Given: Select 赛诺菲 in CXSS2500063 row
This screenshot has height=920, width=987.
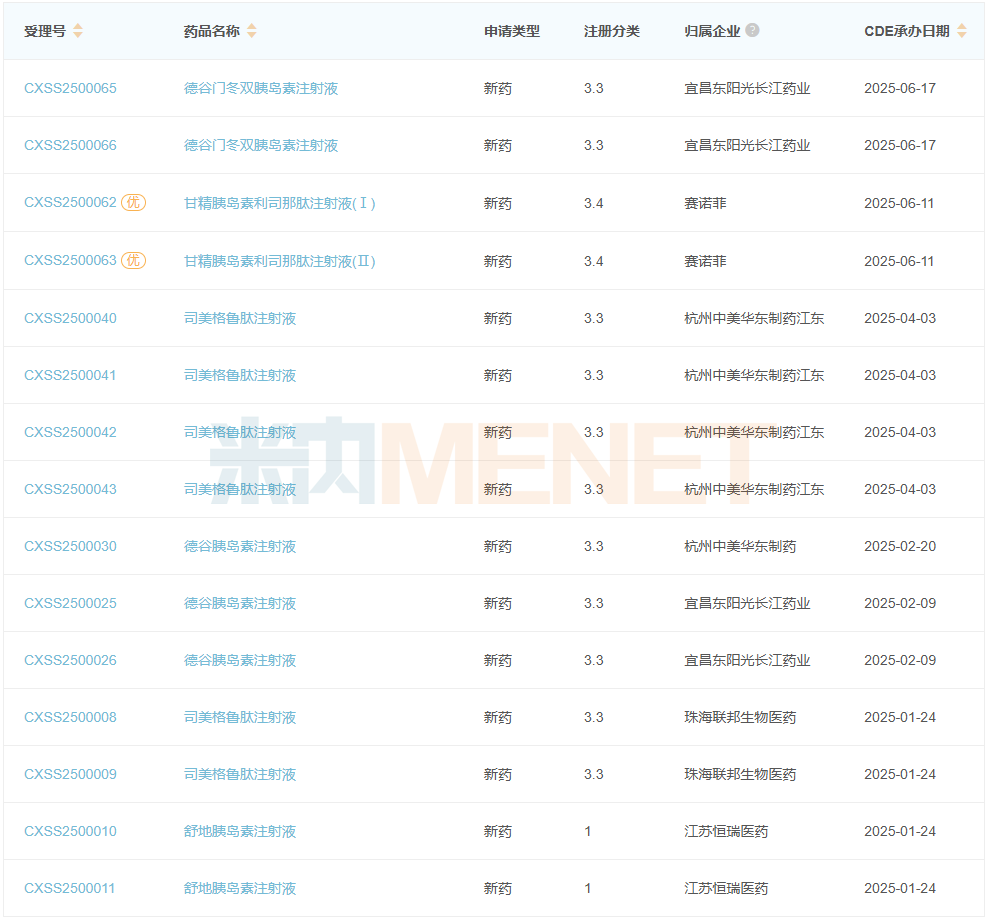Looking at the screenshot, I should (706, 261).
